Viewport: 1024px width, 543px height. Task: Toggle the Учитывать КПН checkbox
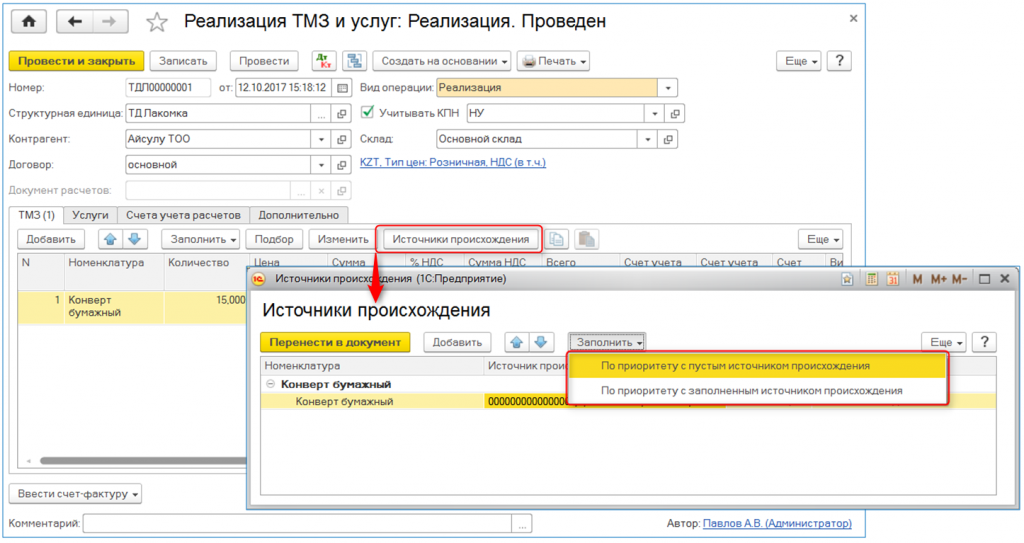coord(367,113)
